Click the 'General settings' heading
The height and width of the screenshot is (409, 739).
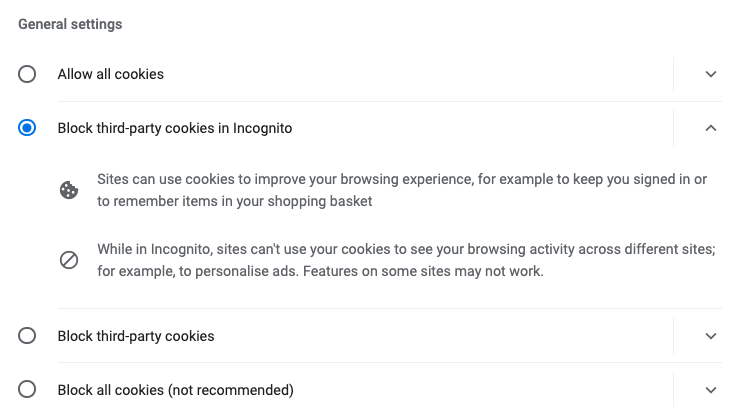[x=70, y=24]
